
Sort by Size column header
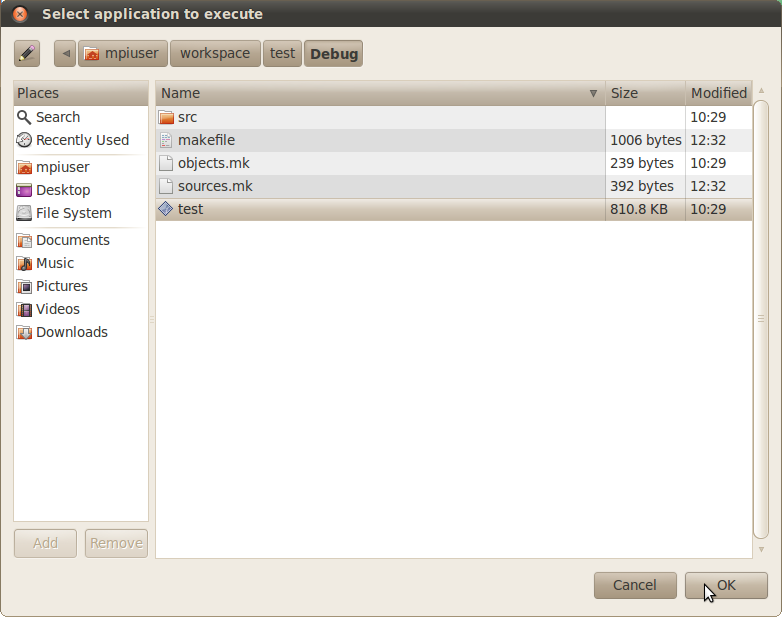point(645,93)
